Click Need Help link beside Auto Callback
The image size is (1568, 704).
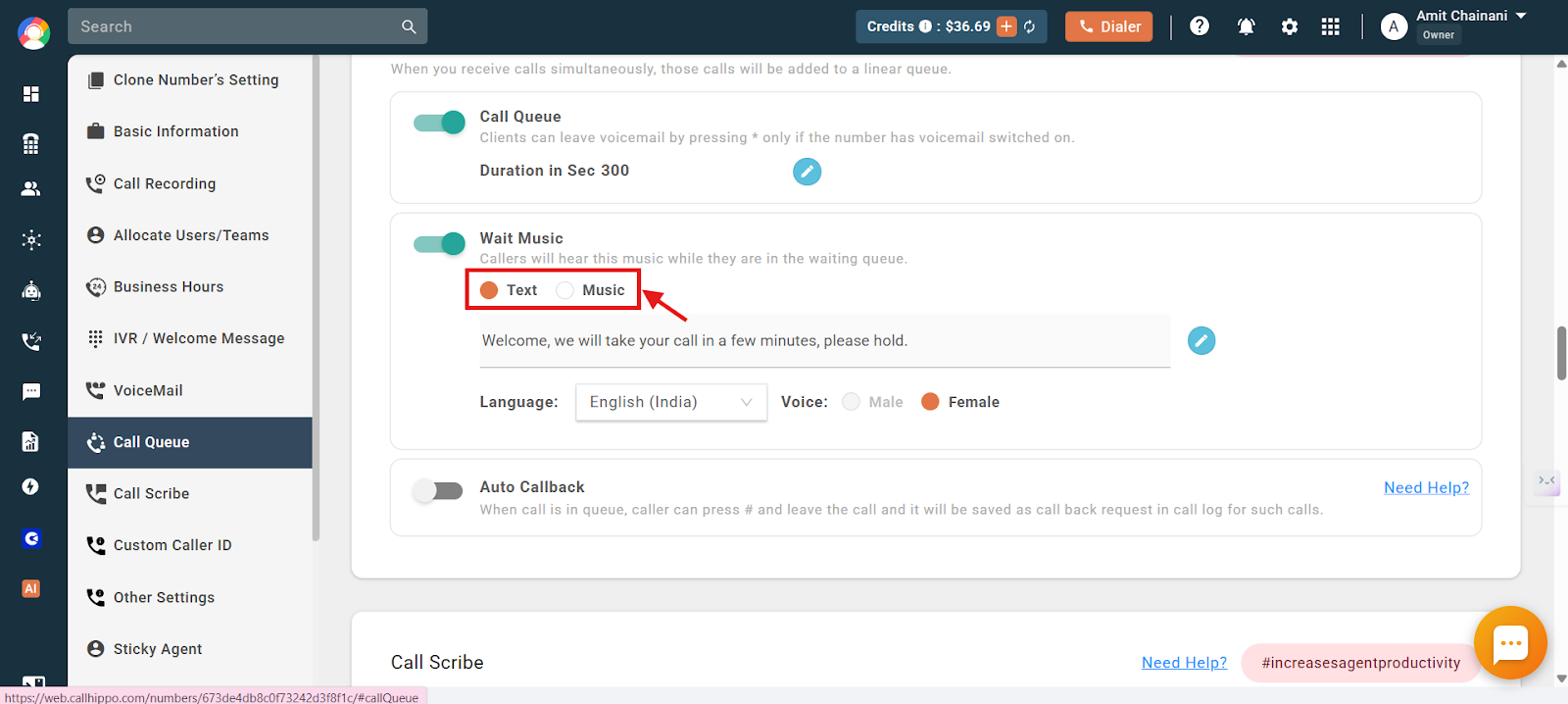[x=1426, y=487]
